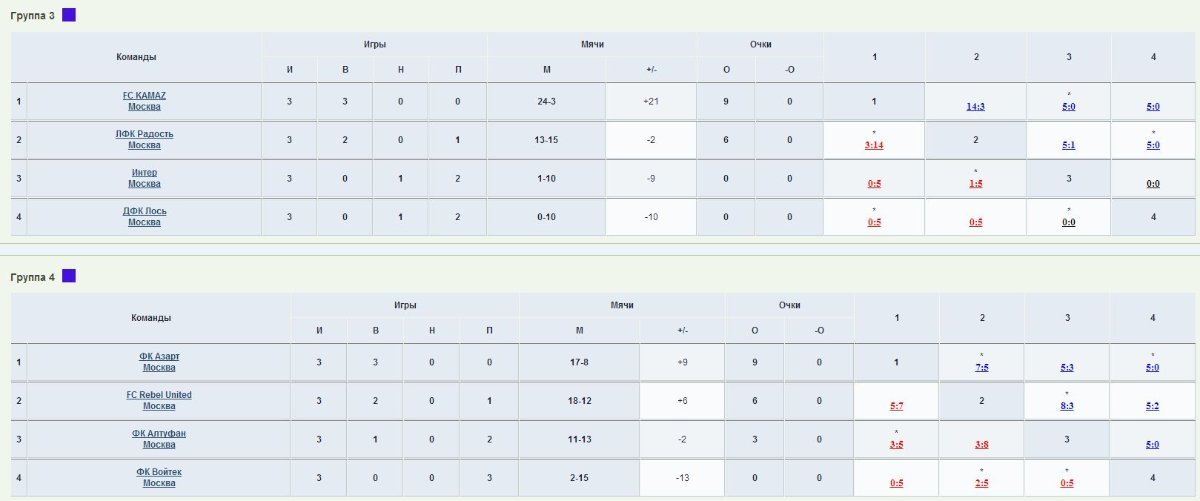Open the red 2:5 match result
The image size is (1200, 501).
coord(982,484)
